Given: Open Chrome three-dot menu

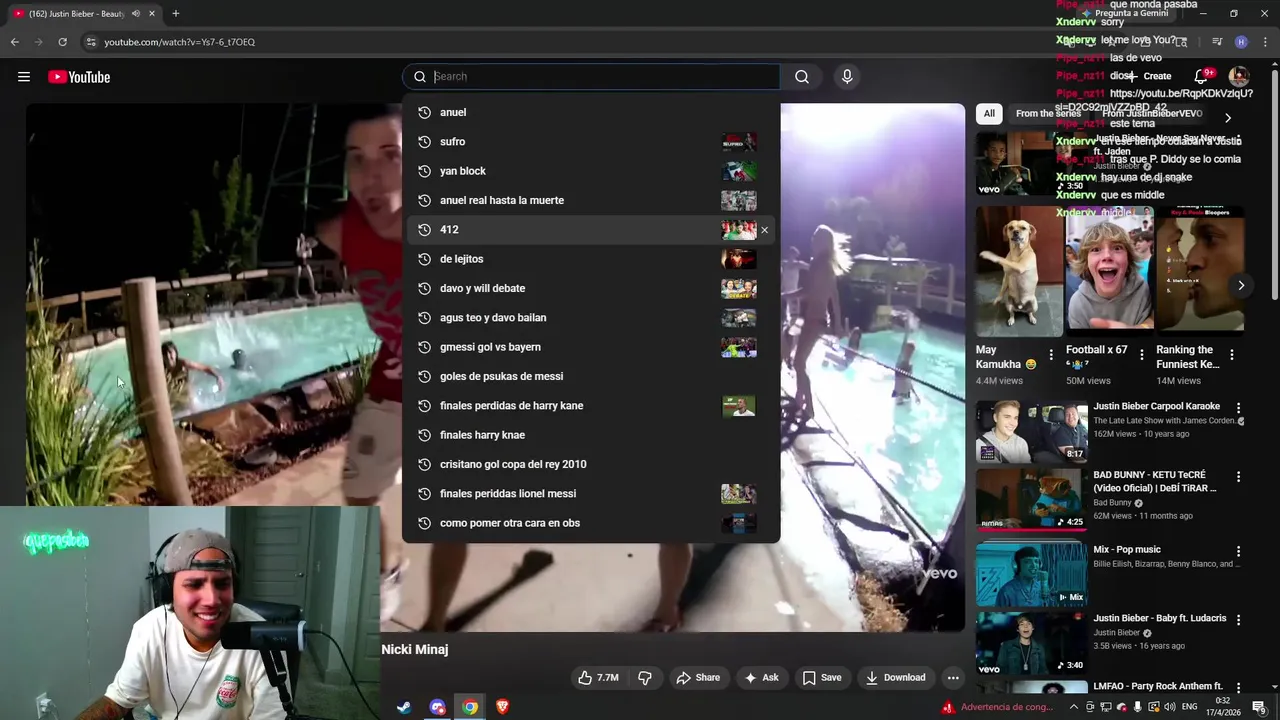Looking at the screenshot, I should 1264,42.
